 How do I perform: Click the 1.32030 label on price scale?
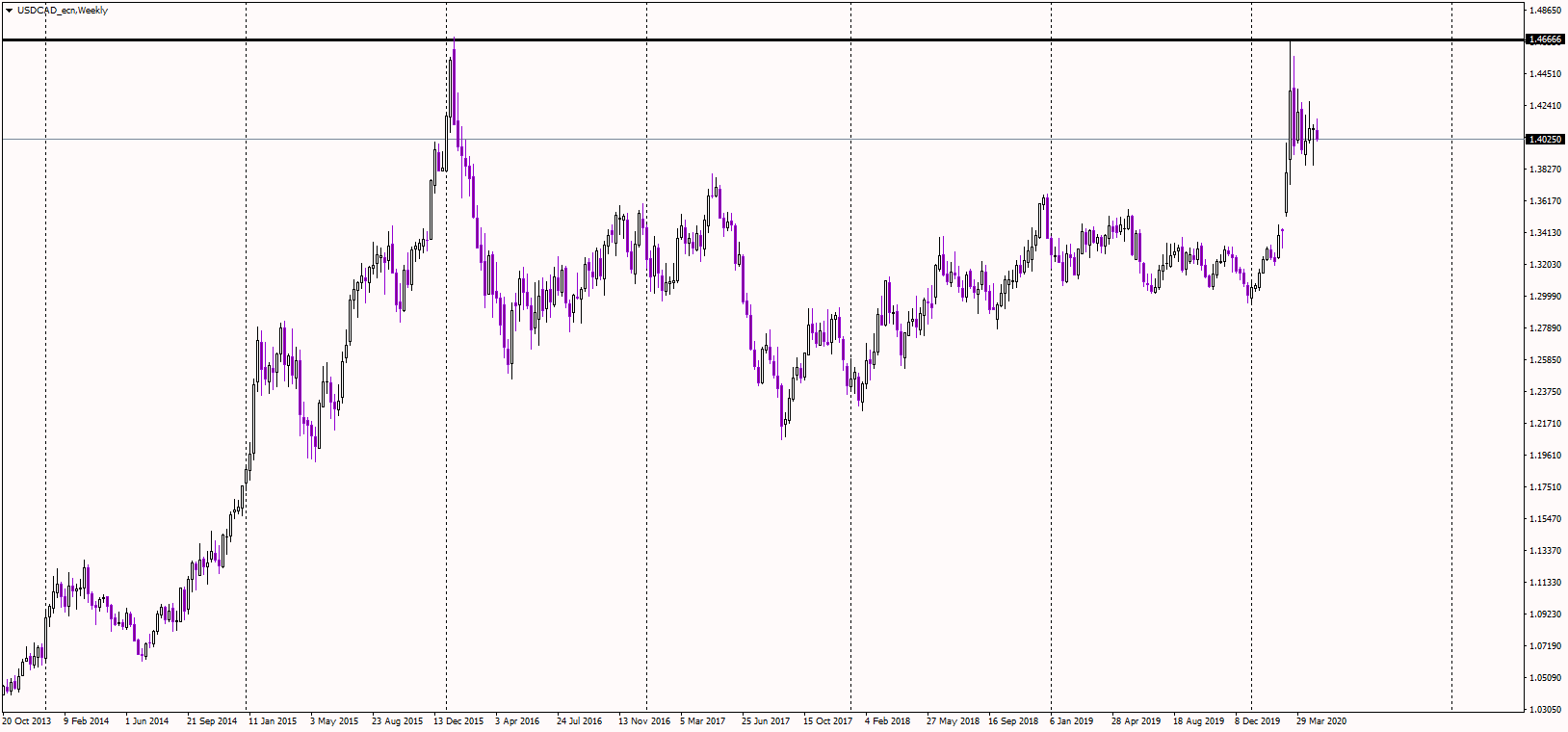pyautogui.click(x=1545, y=265)
